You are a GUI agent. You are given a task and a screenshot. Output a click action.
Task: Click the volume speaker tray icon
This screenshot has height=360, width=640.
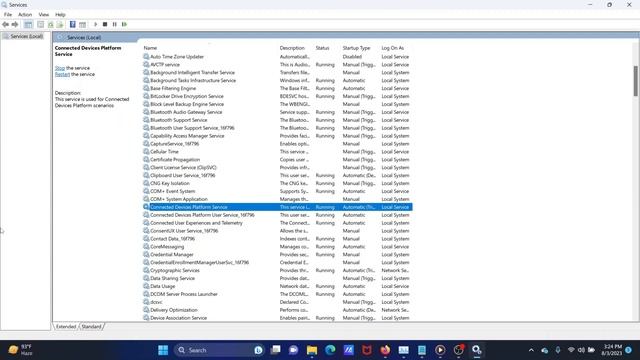click(581, 350)
